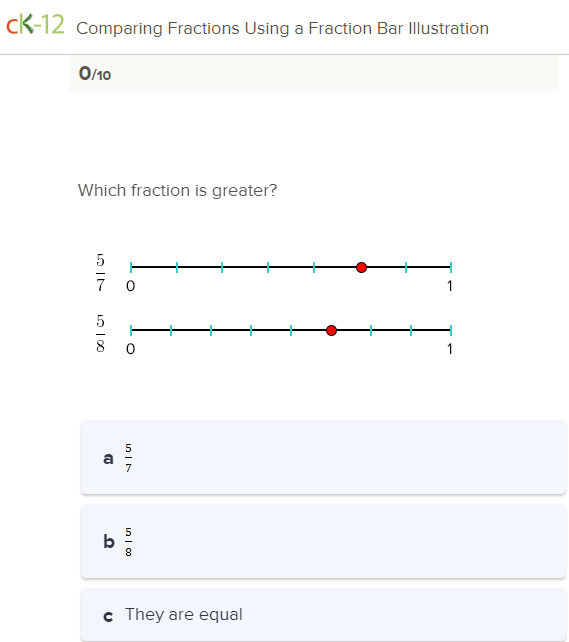Click the question text Which fraction is greater?
The image size is (569, 642).
178,190
